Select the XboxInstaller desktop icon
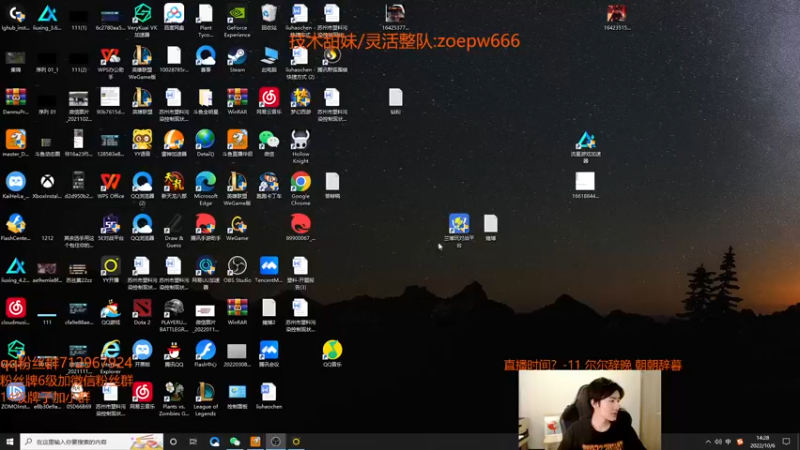 tap(47, 185)
